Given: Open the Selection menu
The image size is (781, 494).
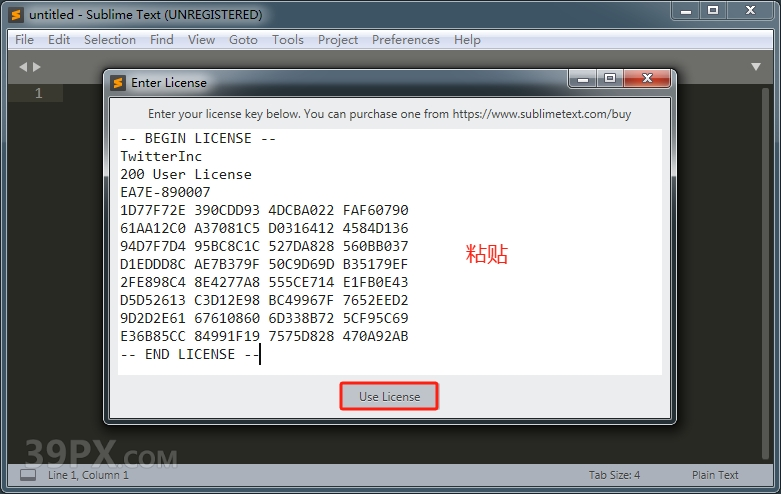Looking at the screenshot, I should click(x=110, y=40).
